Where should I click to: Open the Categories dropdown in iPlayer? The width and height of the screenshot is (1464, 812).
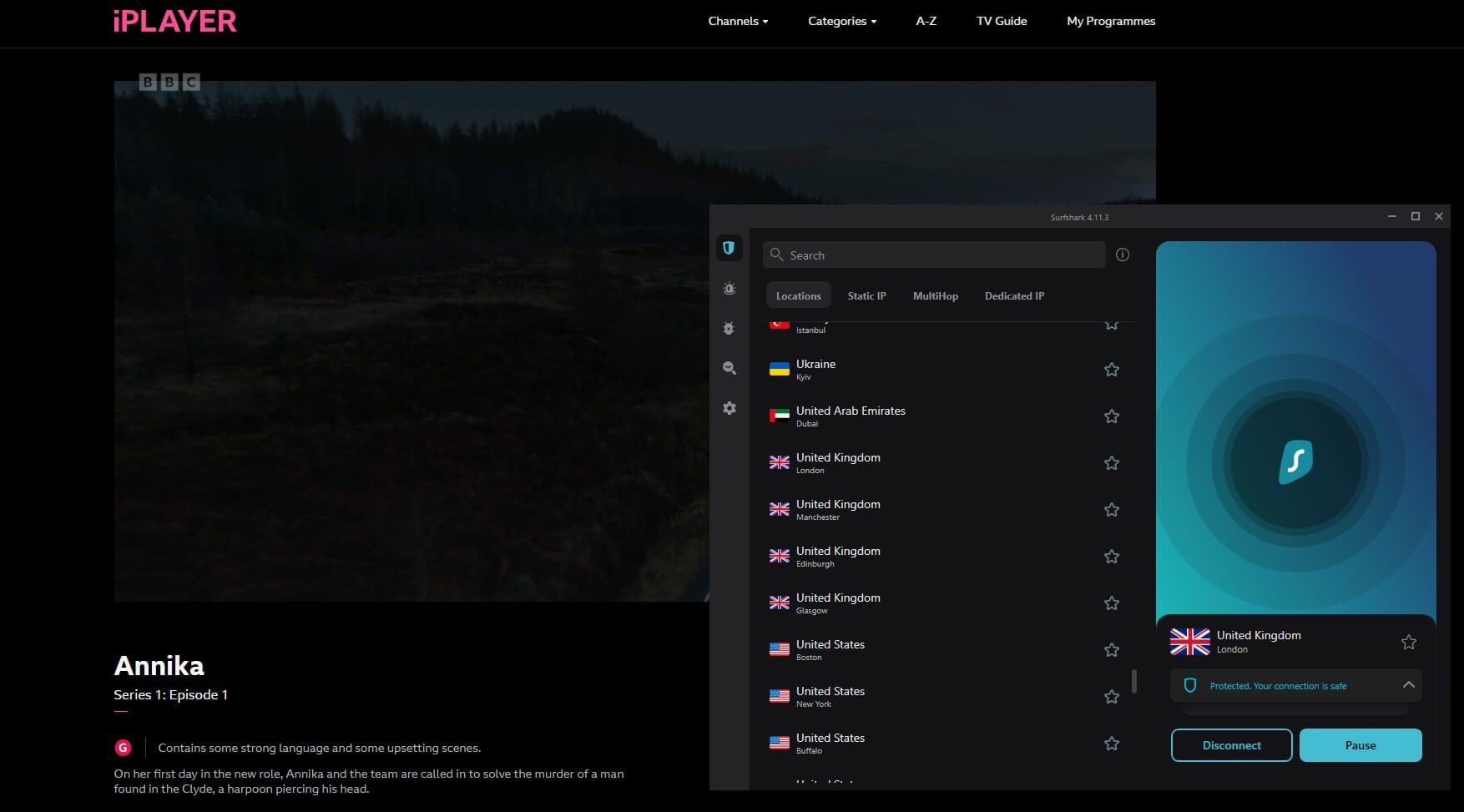[x=842, y=21]
